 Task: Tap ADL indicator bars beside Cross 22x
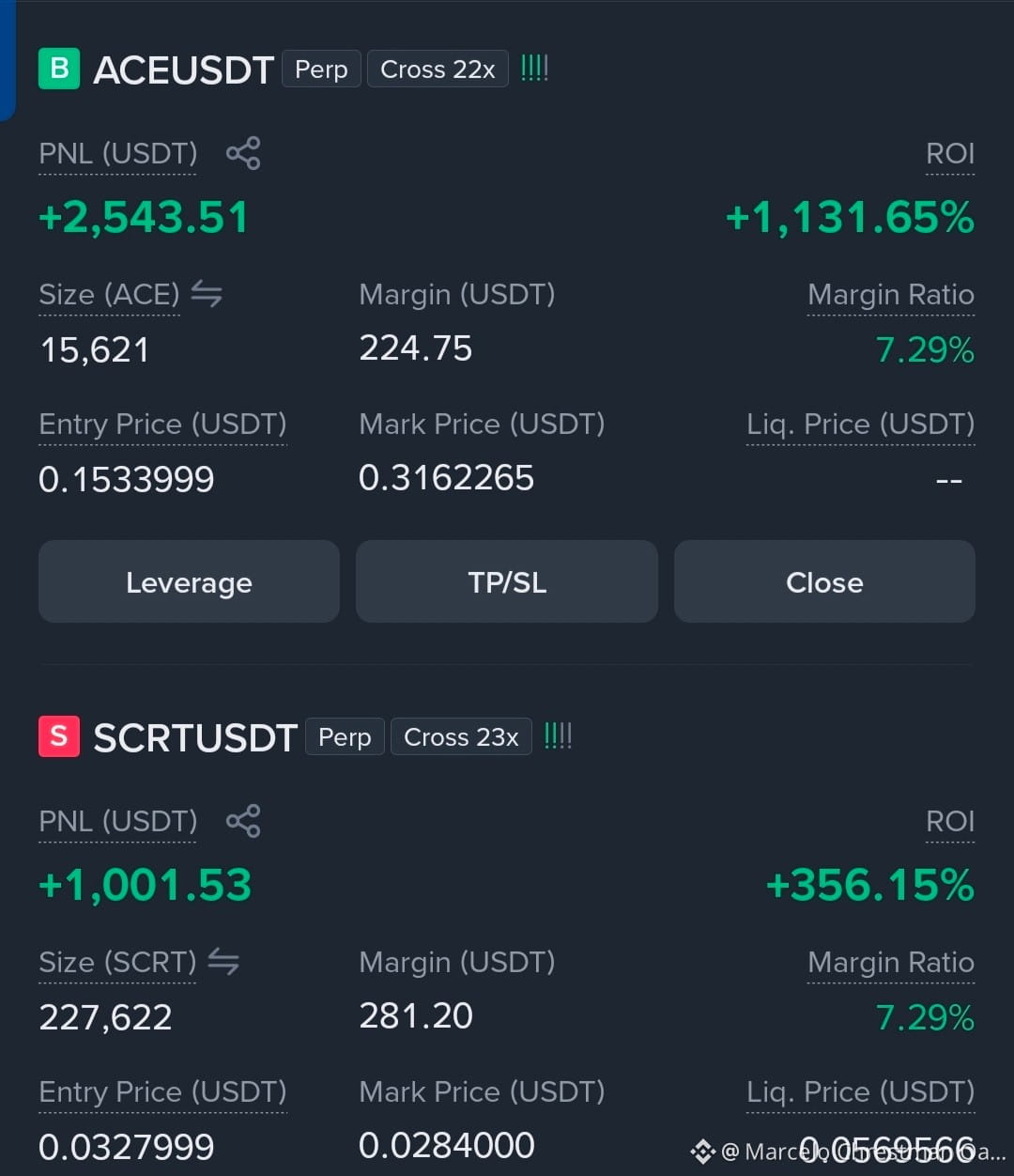[x=534, y=68]
